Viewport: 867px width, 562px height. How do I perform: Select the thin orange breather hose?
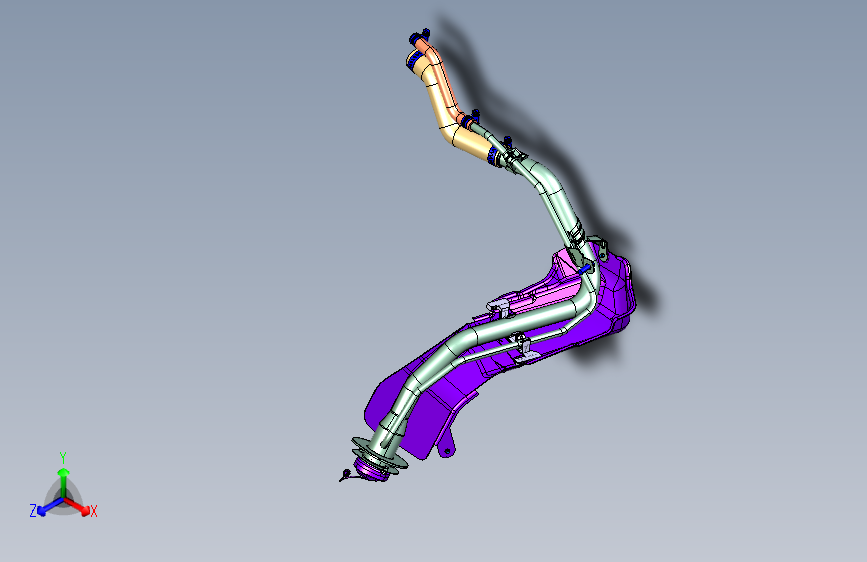tap(442, 77)
